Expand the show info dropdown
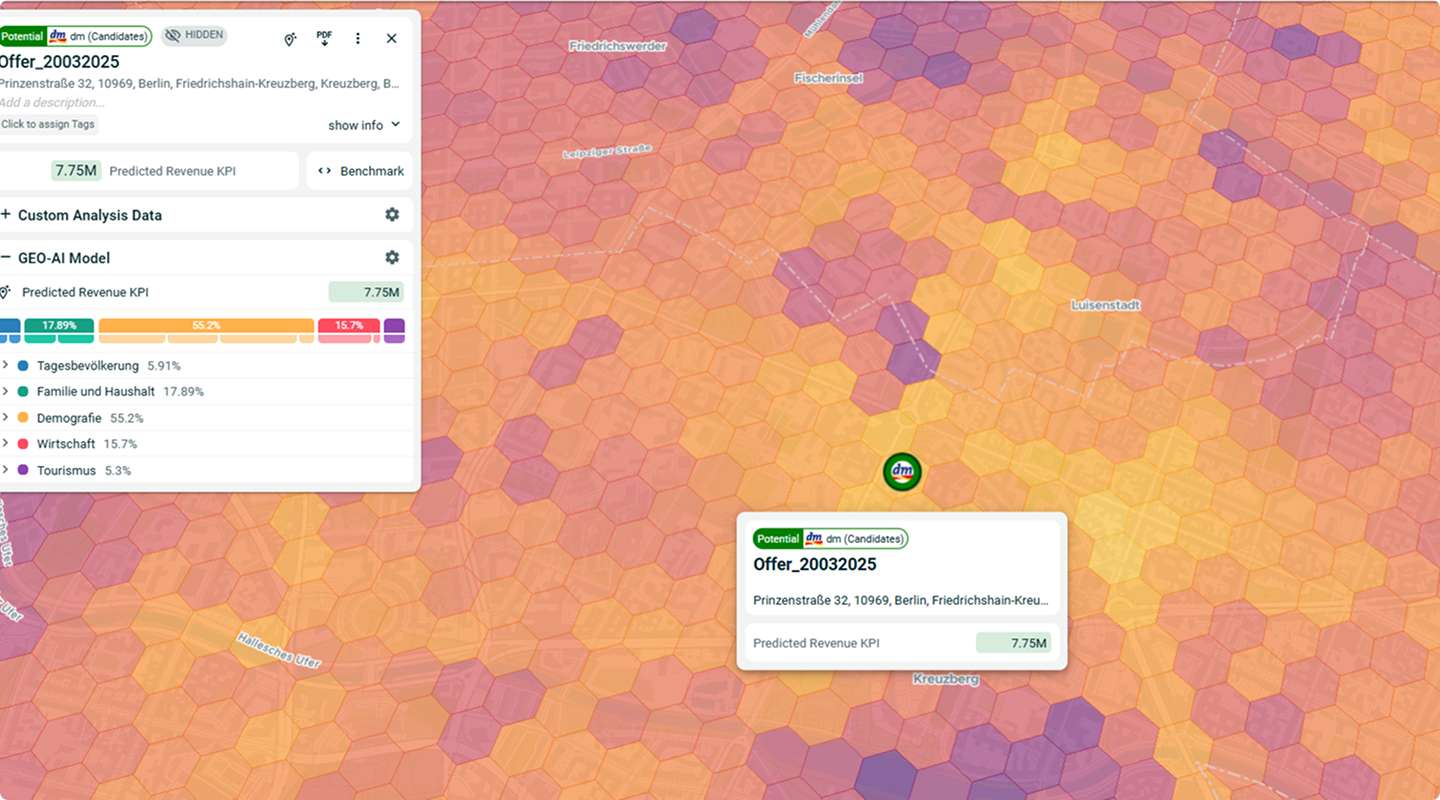The image size is (1440, 800). [364, 125]
